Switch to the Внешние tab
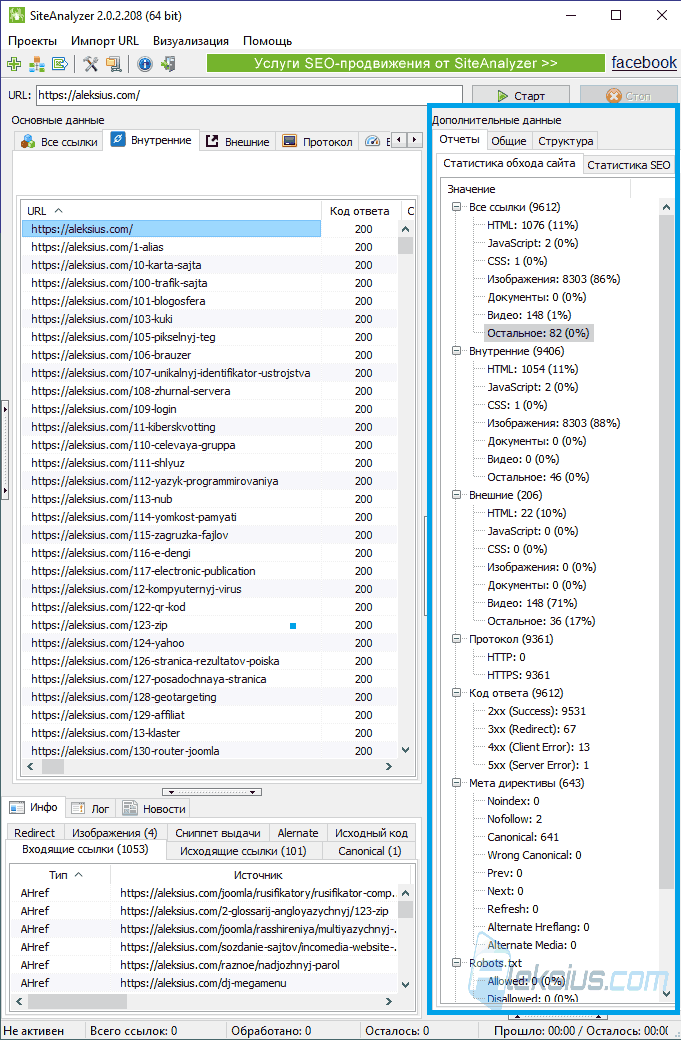Screen dimensions: 681x1040 [x=237, y=141]
